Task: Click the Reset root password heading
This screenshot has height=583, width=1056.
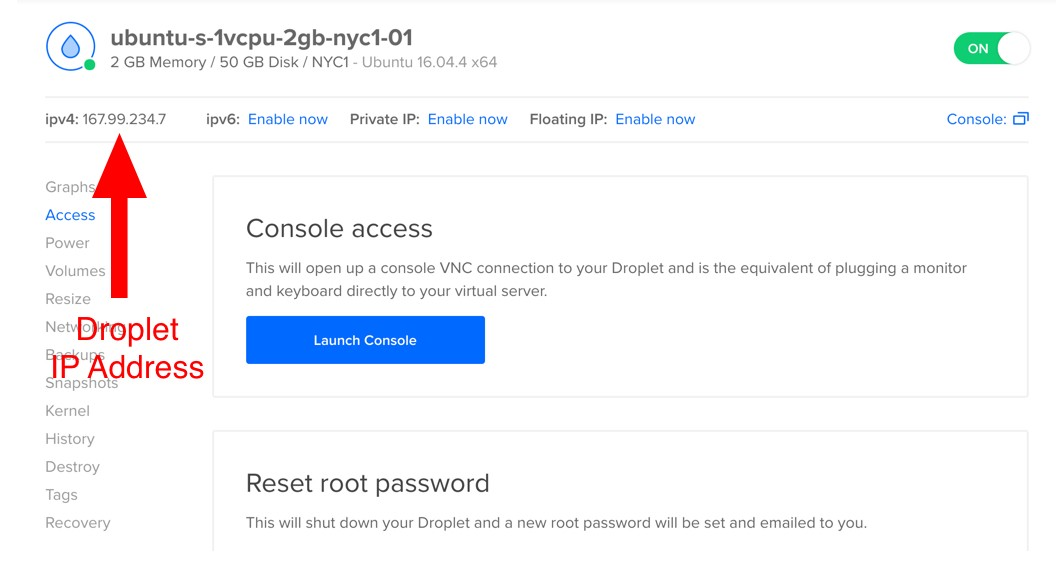Action: (x=368, y=483)
